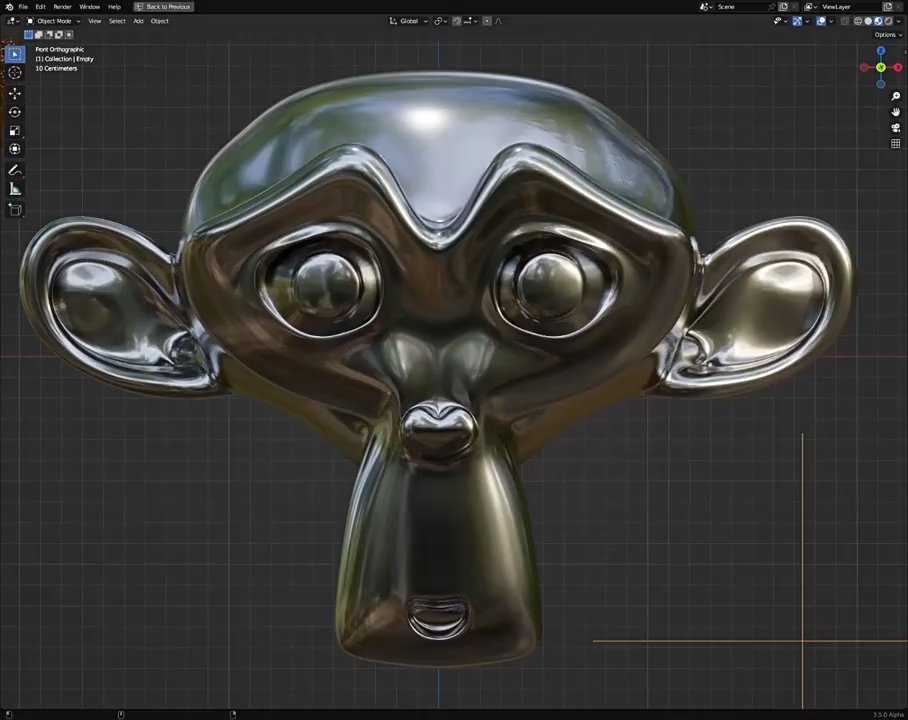The height and width of the screenshot is (720, 908).
Task: Click the Add Cube tool
Action: (x=15, y=210)
